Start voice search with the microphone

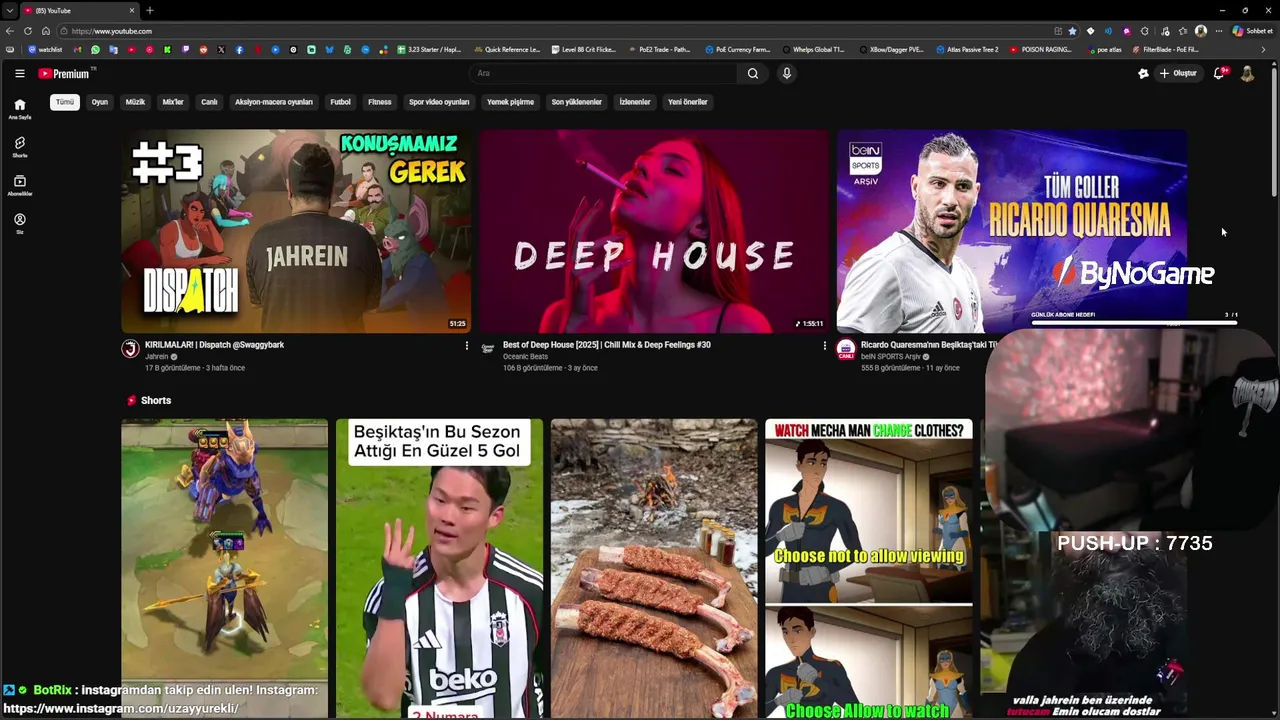click(x=787, y=73)
